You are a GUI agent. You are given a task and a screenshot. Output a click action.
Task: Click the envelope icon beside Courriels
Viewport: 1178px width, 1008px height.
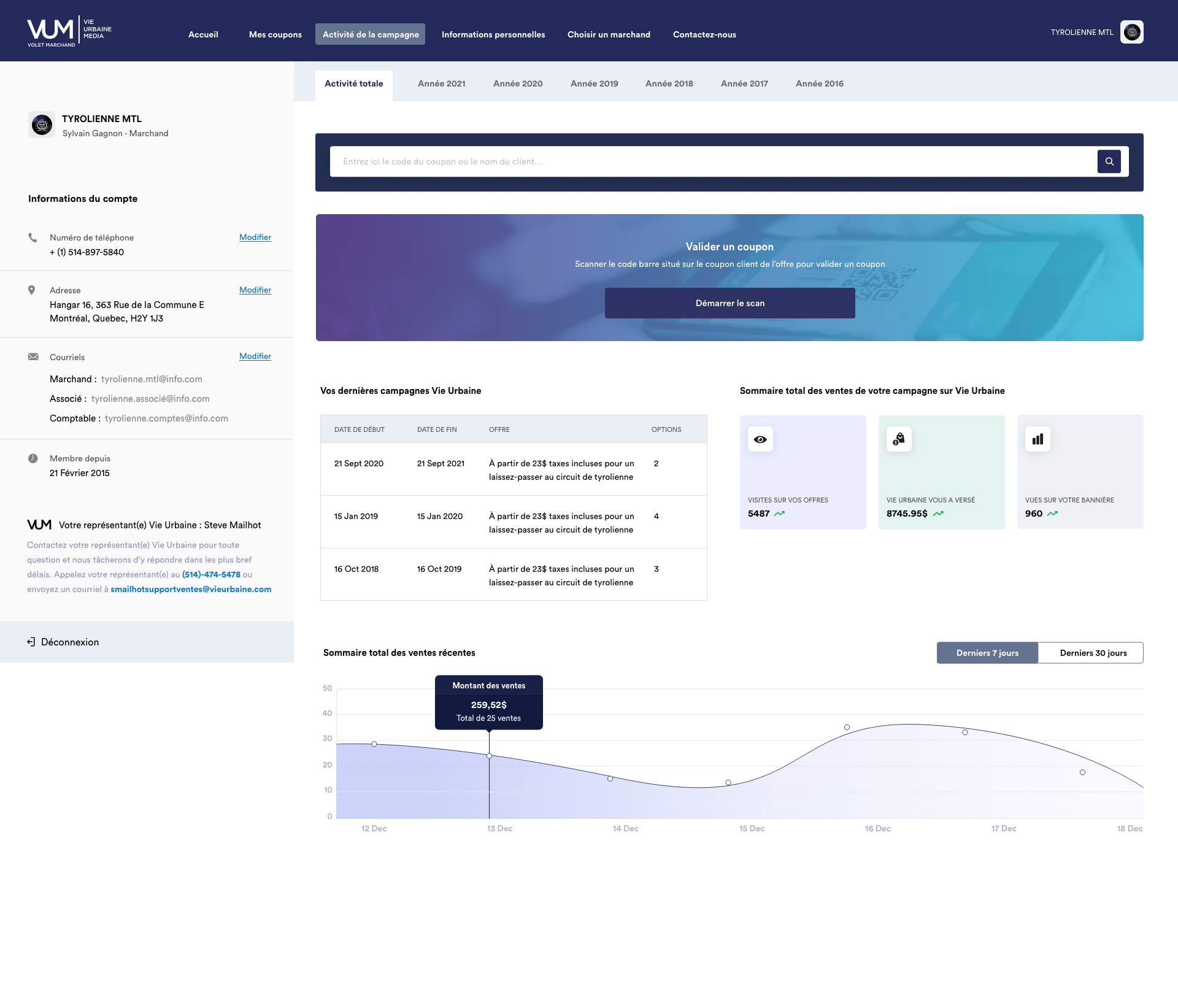33,356
